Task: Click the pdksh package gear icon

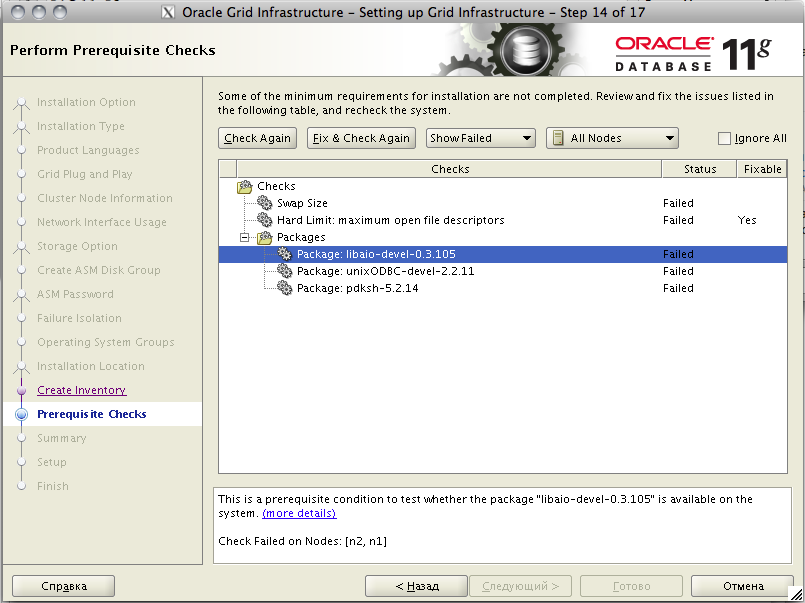Action: pos(285,288)
